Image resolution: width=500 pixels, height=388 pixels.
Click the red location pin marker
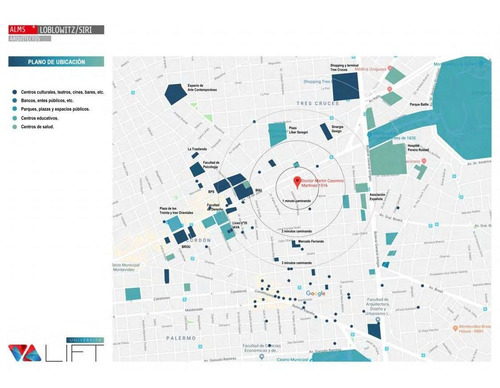point(297,182)
